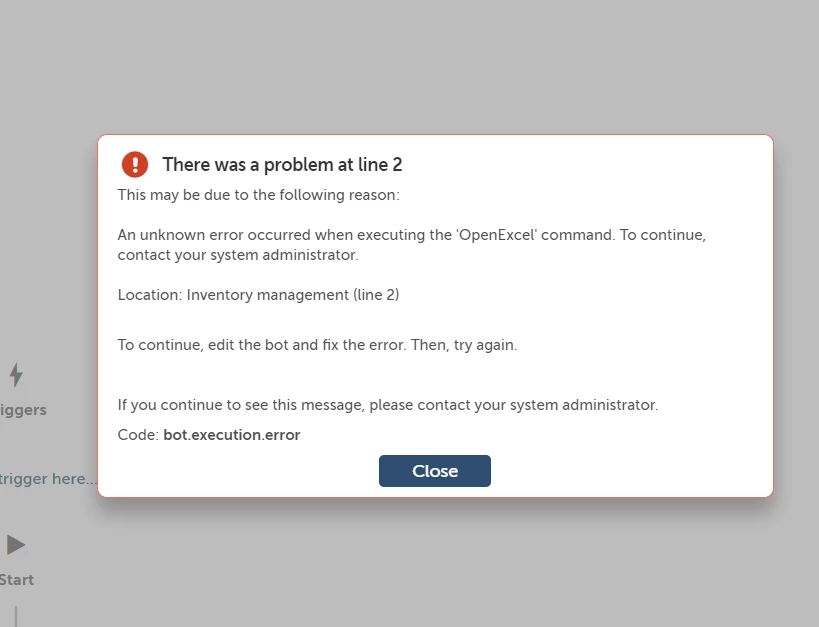Click the red error exclamation icon
Viewport: 819px width, 627px height.
pos(135,164)
